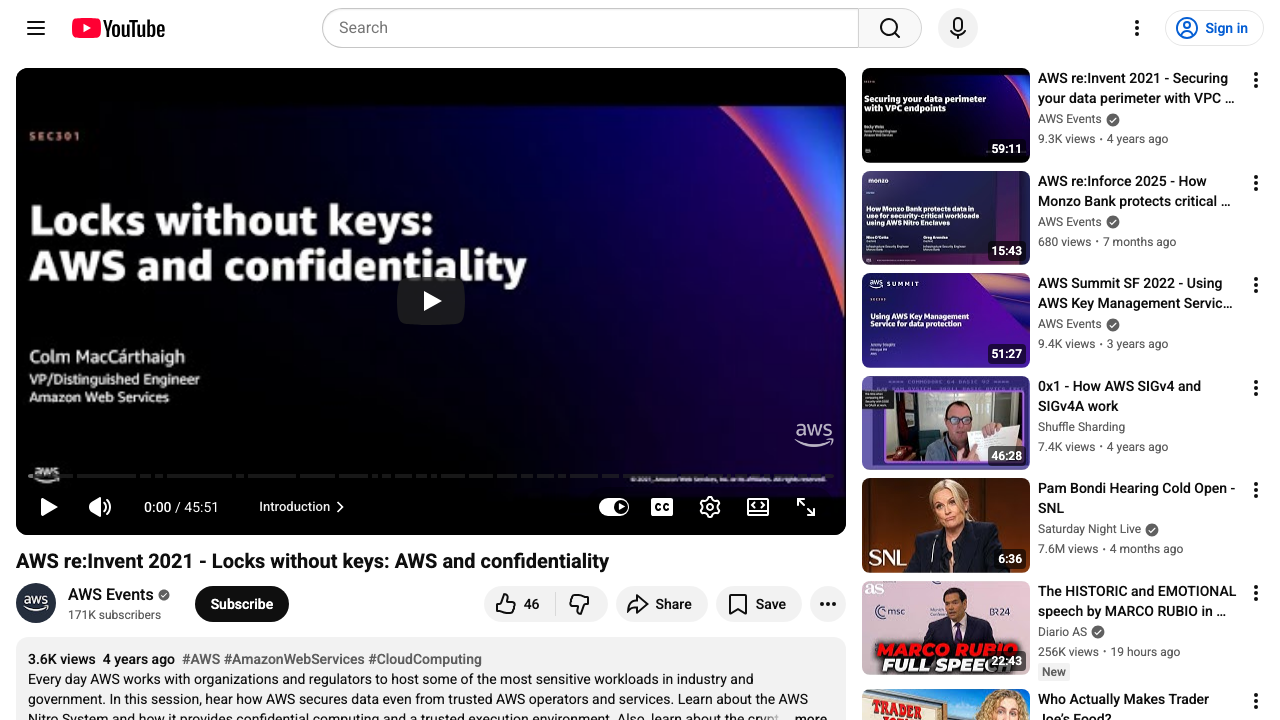This screenshot has width=1280, height=720.
Task: Click the AWS logo watermark in player
Action: point(814,434)
